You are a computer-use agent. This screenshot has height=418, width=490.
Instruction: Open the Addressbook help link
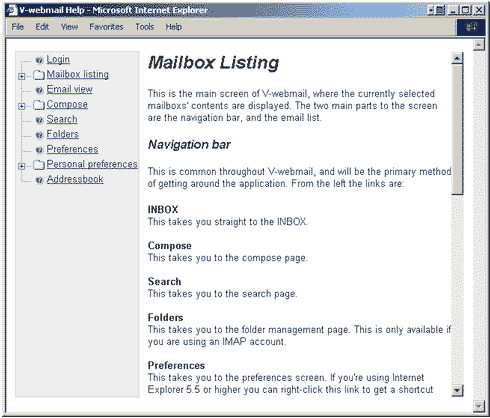point(75,179)
